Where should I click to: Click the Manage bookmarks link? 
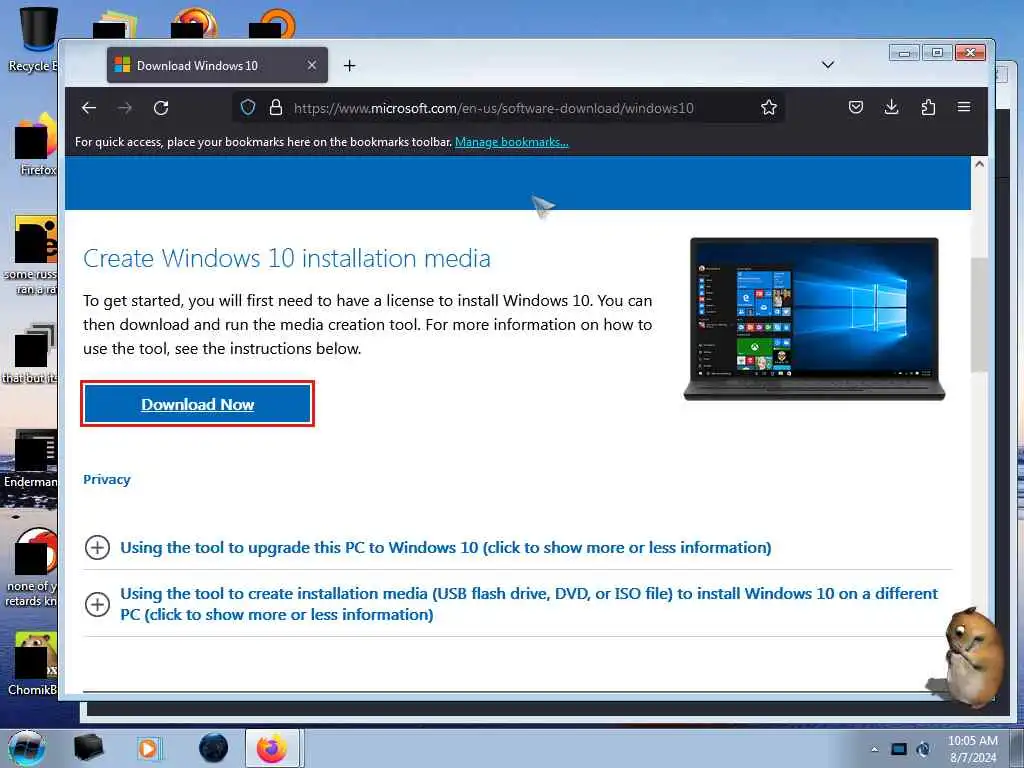pos(511,142)
